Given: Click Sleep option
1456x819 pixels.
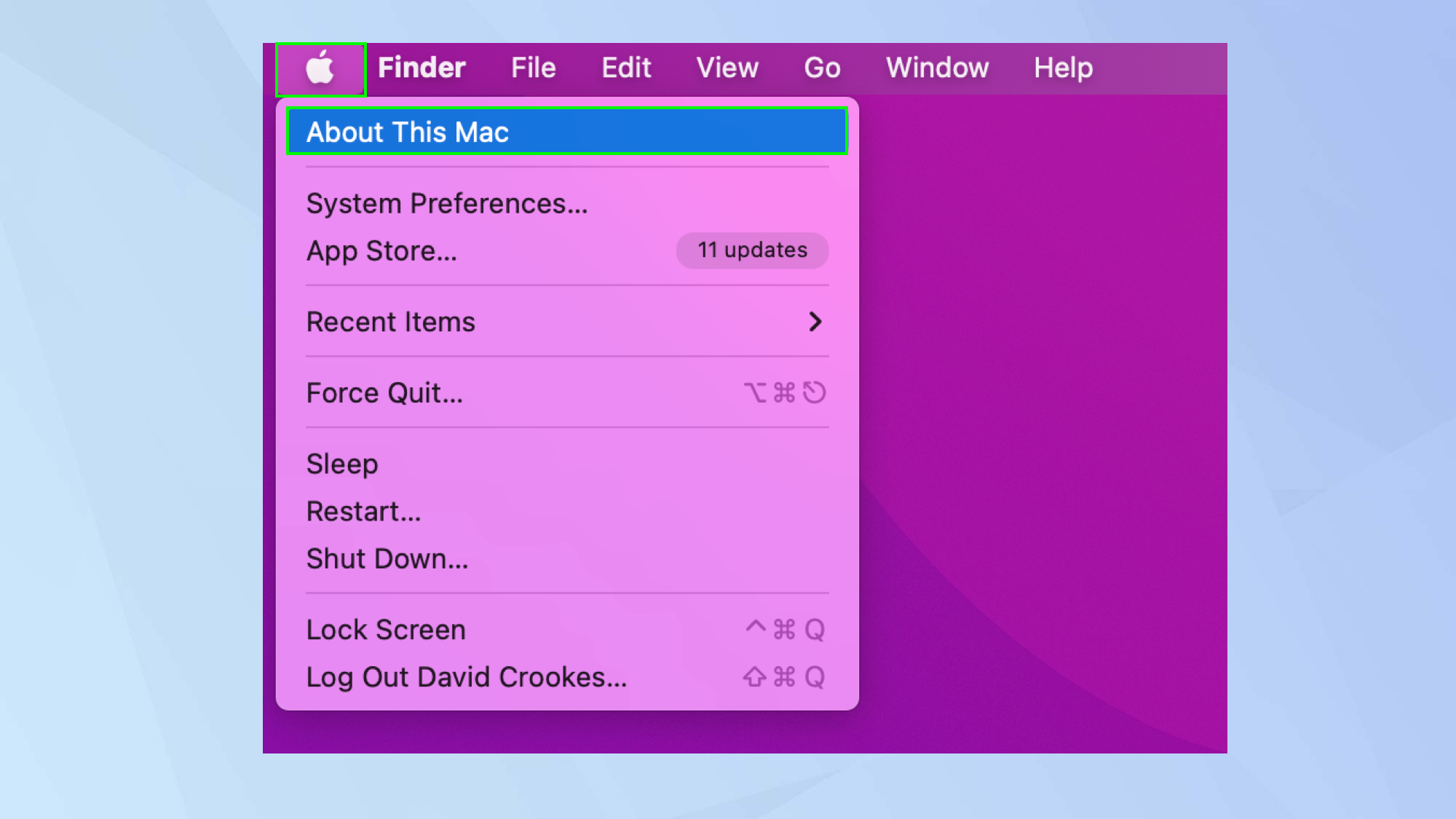Looking at the screenshot, I should click(342, 462).
